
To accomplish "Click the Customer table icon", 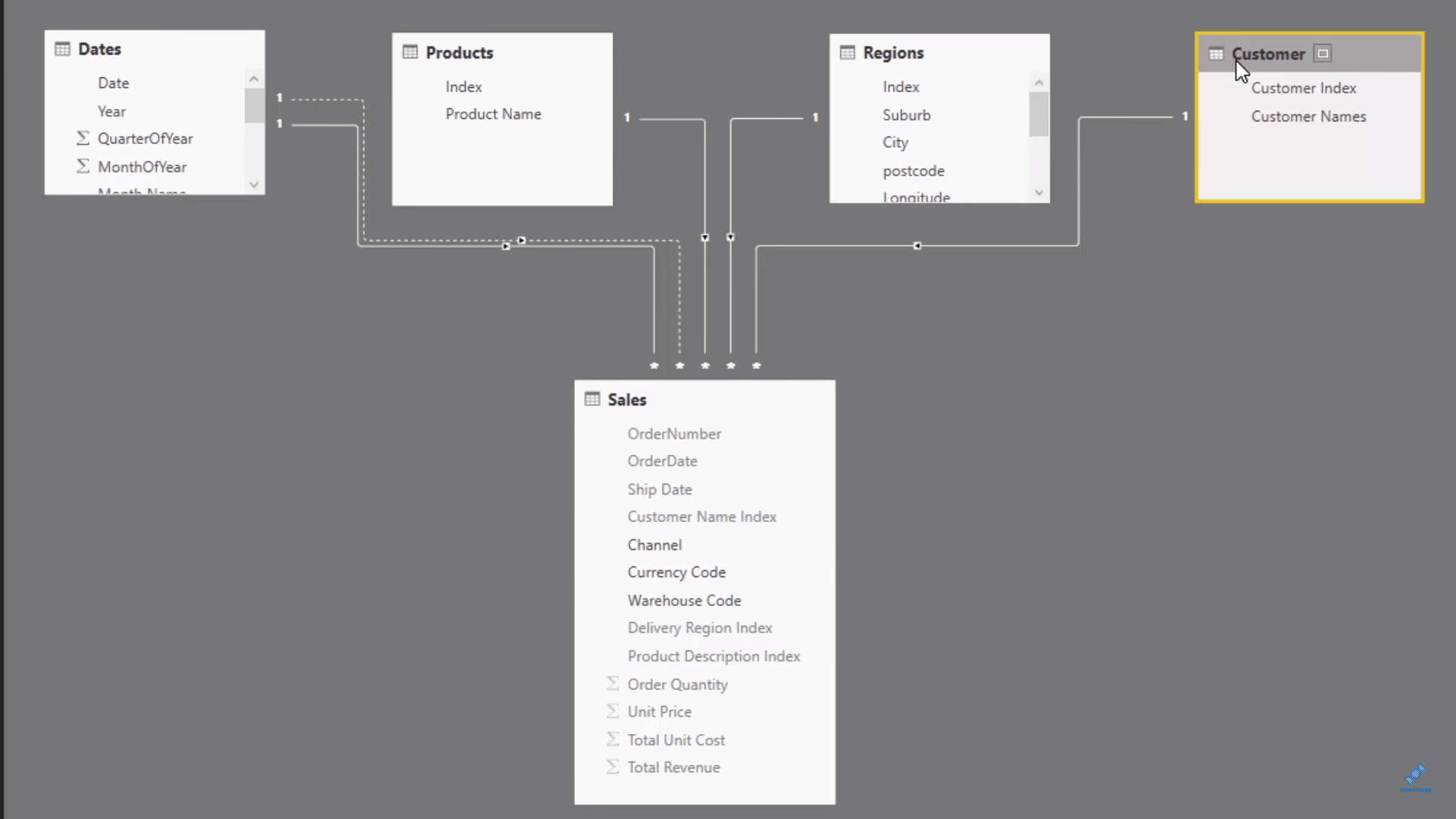I will (x=1215, y=53).
